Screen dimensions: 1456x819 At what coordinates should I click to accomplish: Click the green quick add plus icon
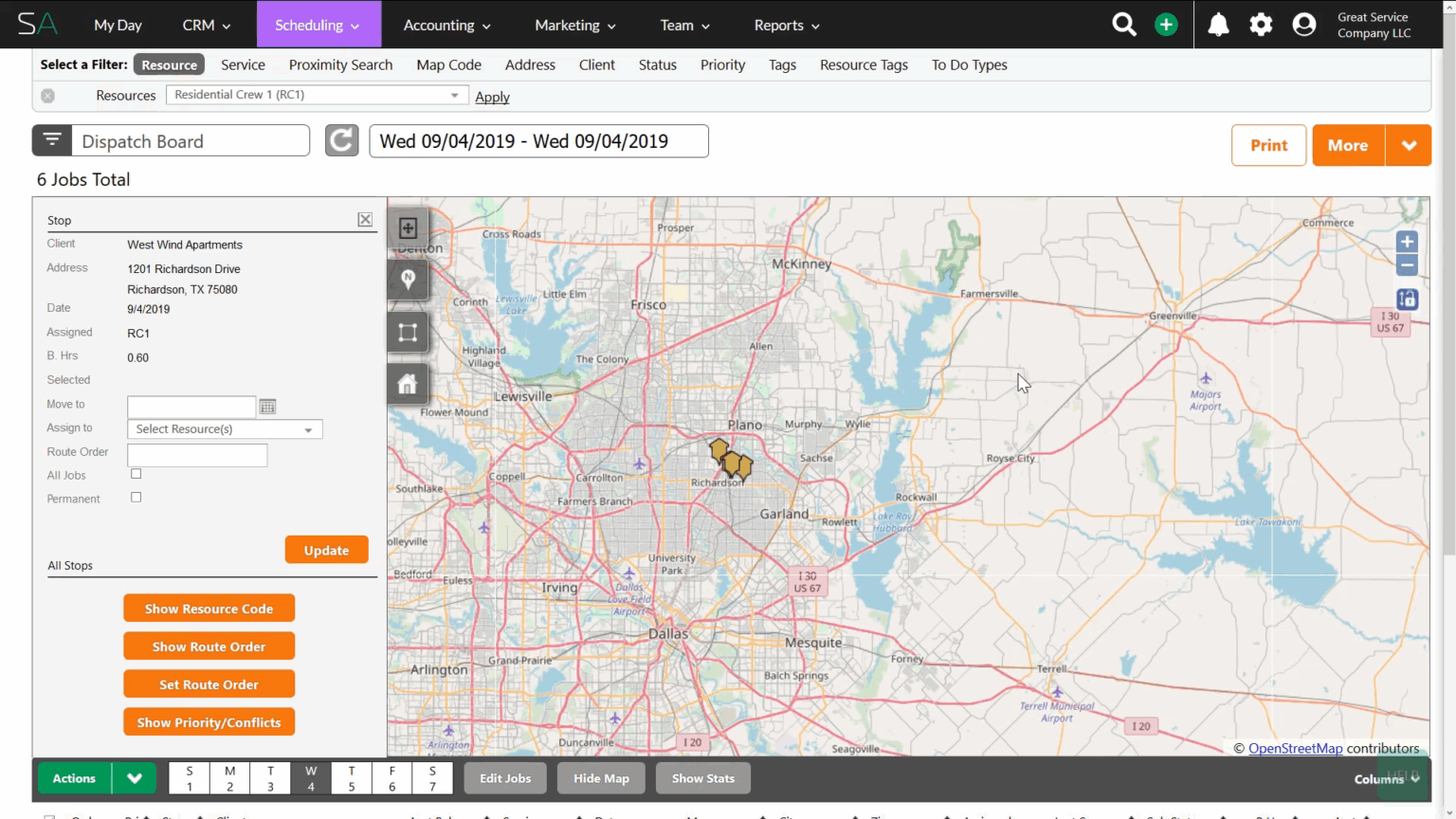click(1166, 25)
